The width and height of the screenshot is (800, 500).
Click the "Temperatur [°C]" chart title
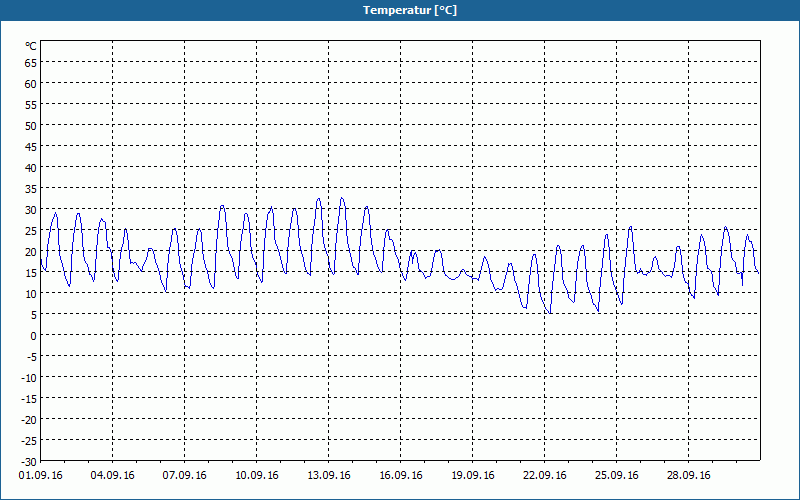tap(410, 10)
